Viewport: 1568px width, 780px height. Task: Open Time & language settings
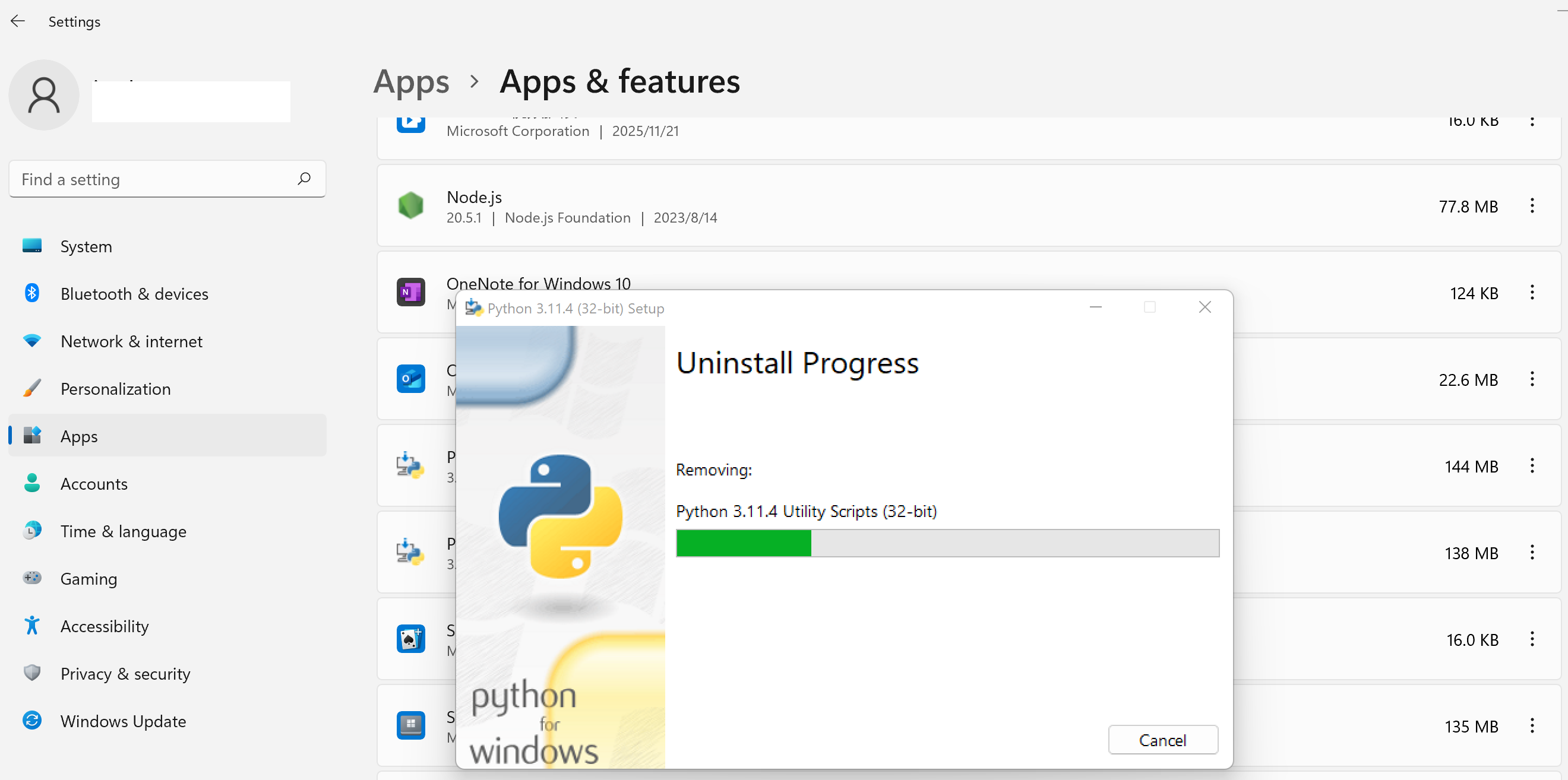click(167, 531)
